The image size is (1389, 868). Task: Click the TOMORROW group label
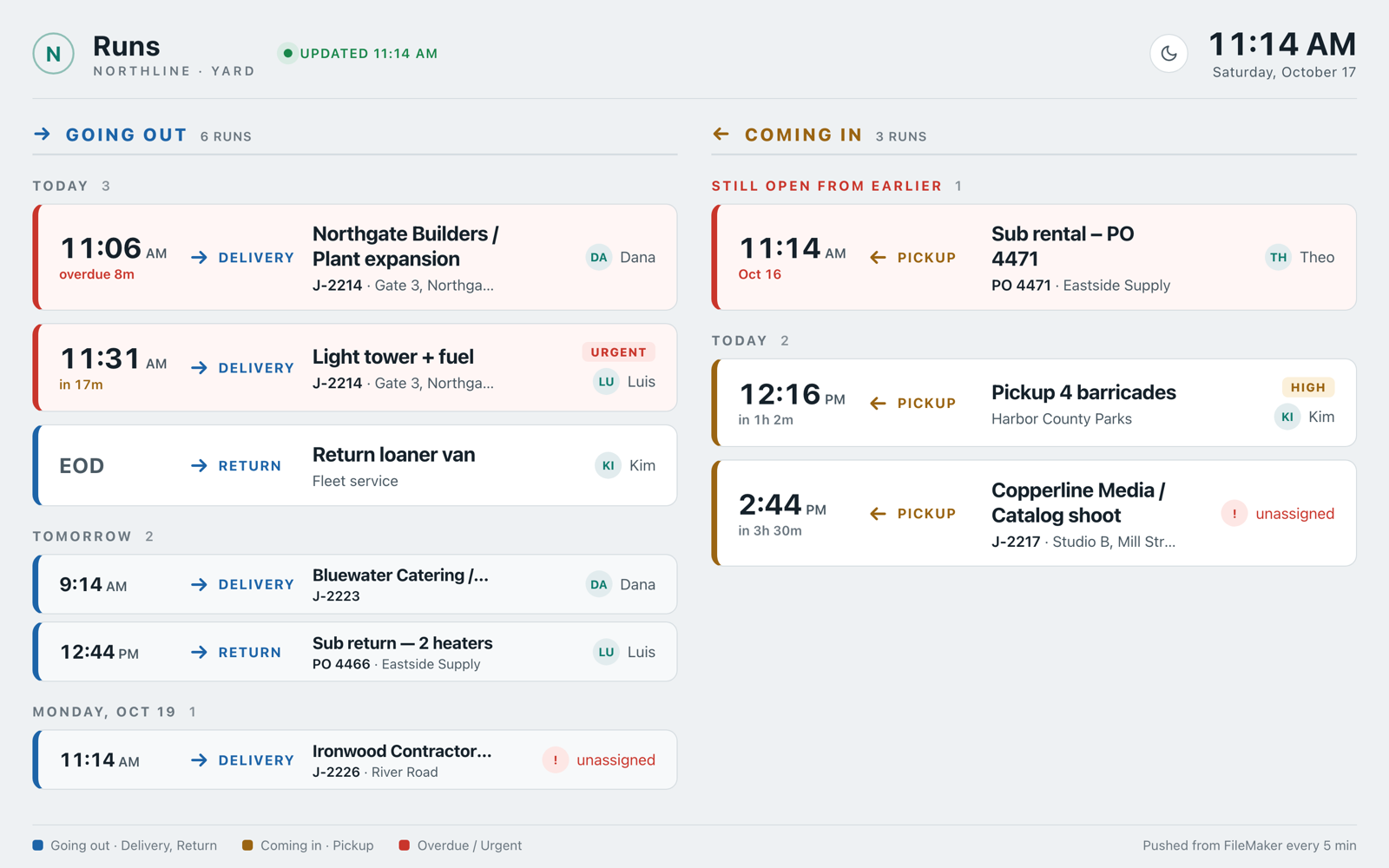tap(82, 536)
